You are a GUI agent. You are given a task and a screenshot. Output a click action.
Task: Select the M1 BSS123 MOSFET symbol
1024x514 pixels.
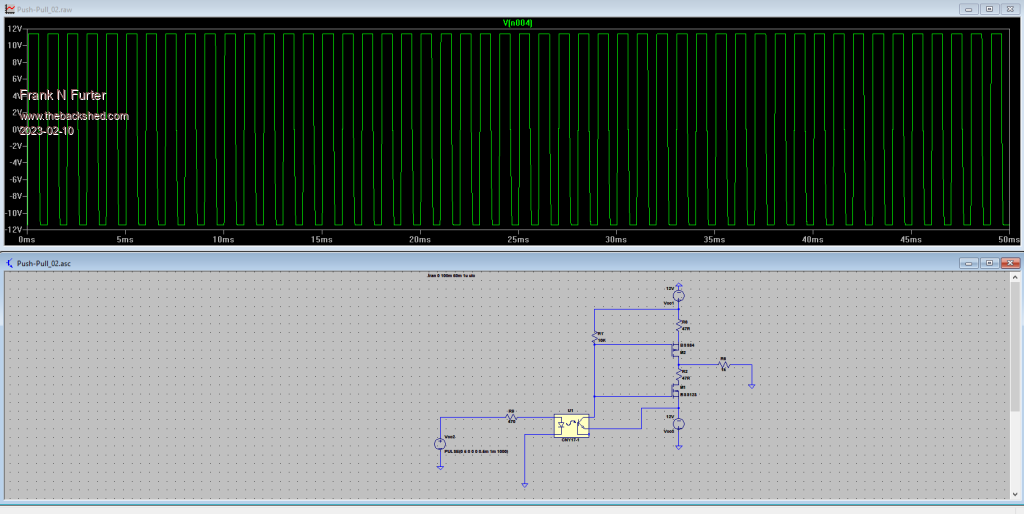(x=677, y=388)
